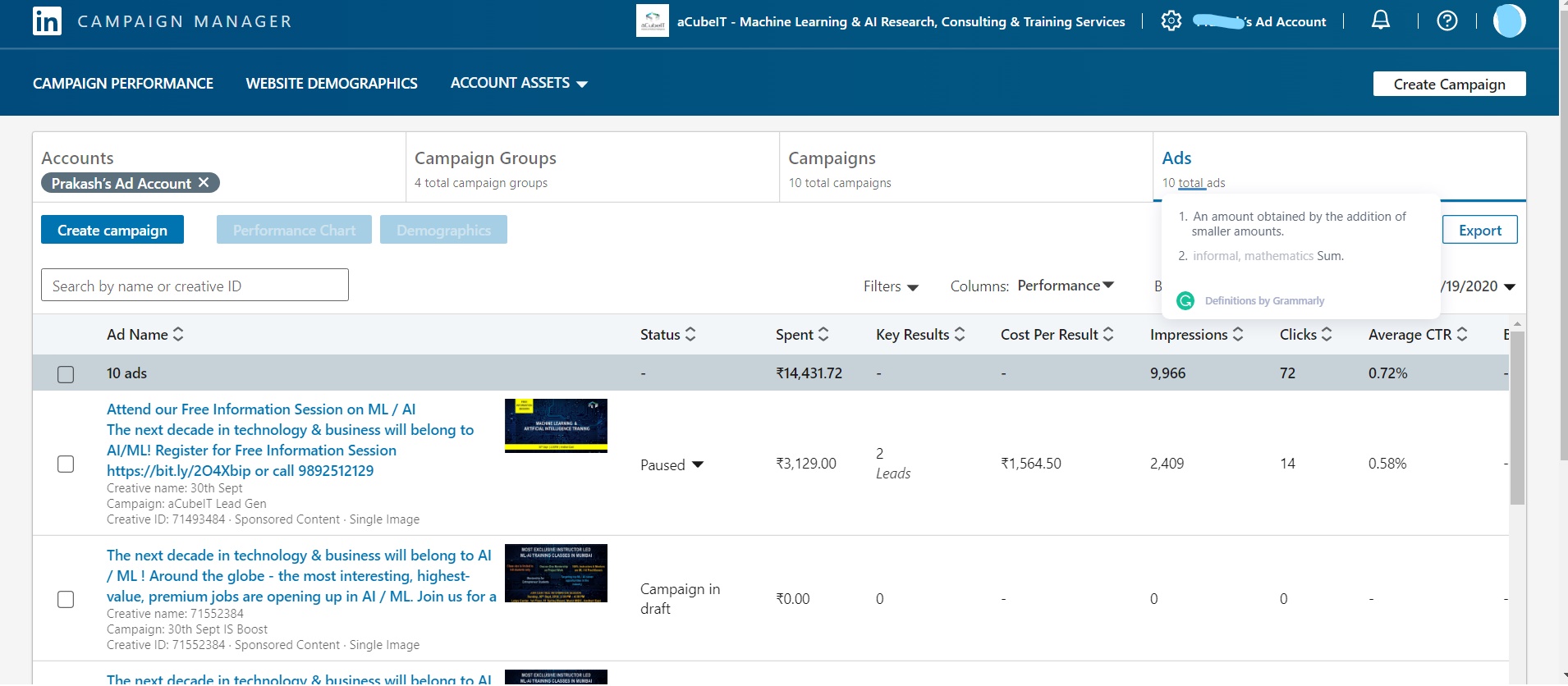
Task: Click the Campaign in draft status
Action: pos(680,599)
